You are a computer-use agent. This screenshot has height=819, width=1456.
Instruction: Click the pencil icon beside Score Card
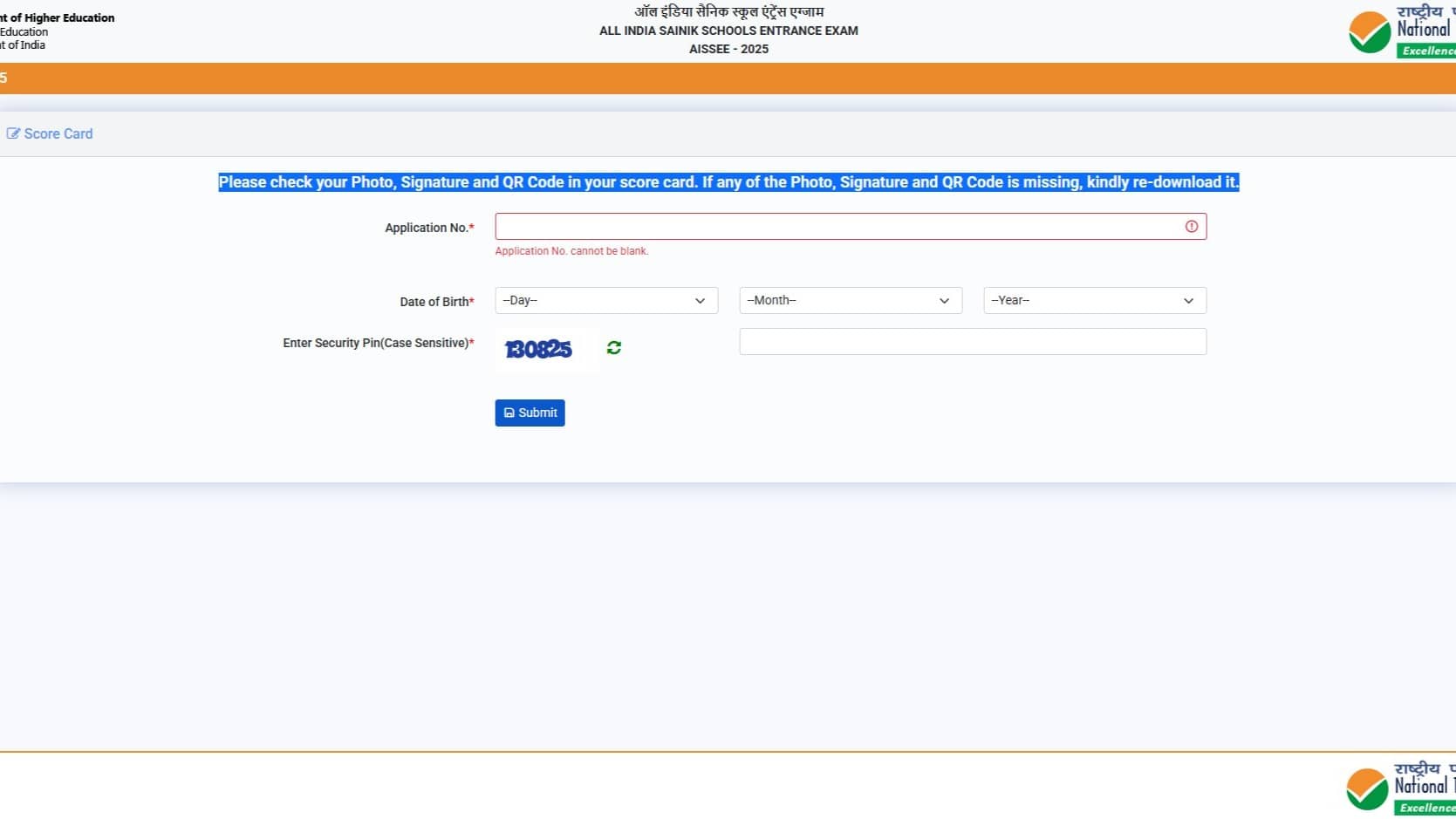[13, 133]
